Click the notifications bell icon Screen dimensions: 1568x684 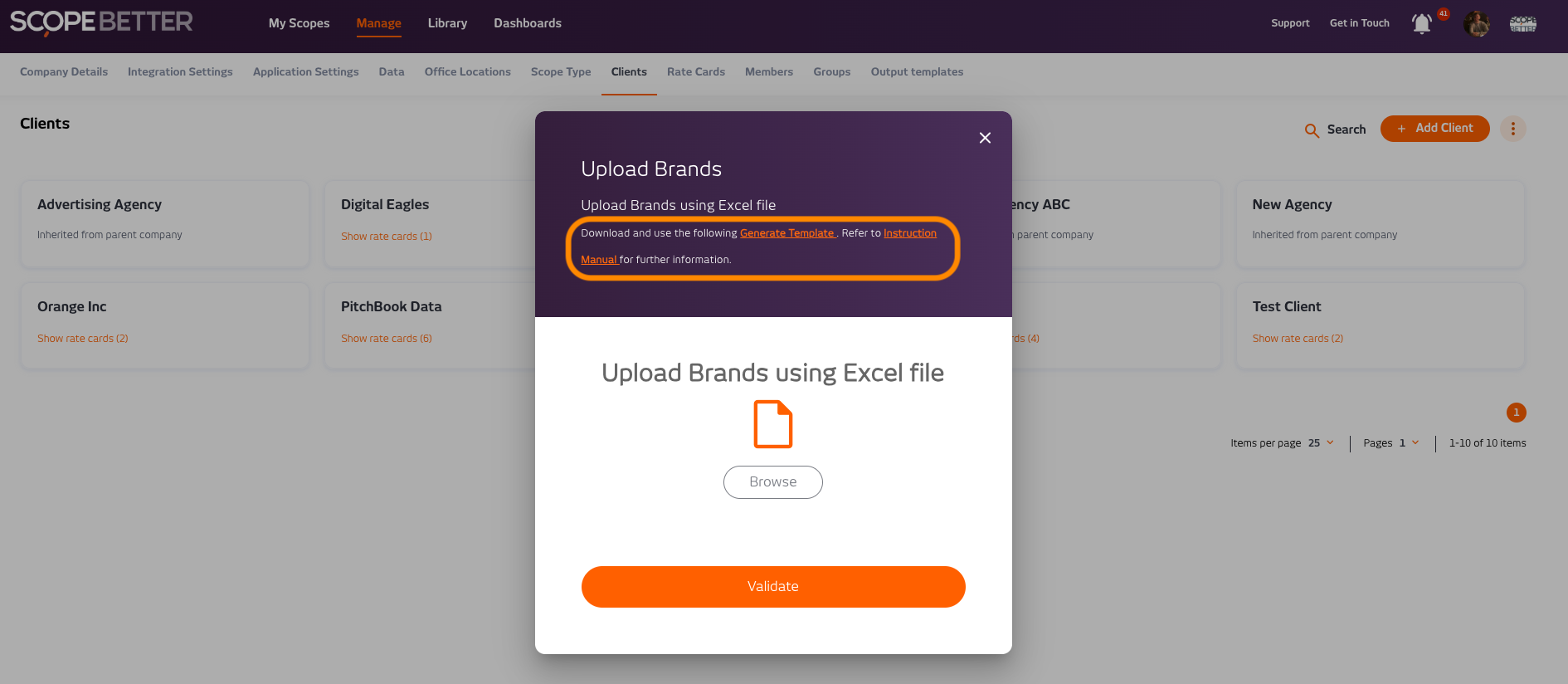[1421, 24]
